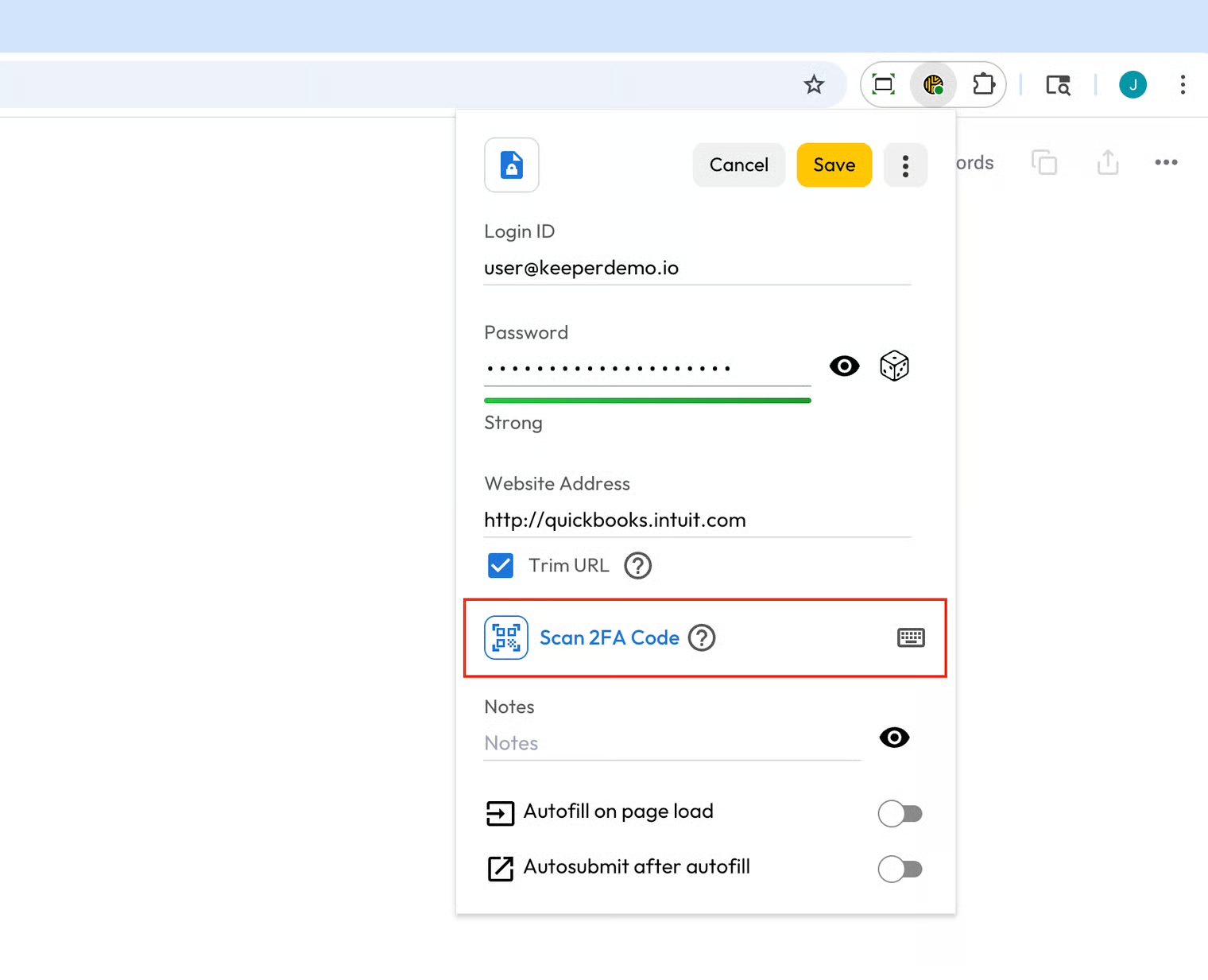This screenshot has width=1208, height=980.
Task: Open the browser Extensions puzzle icon
Action: coord(983,84)
